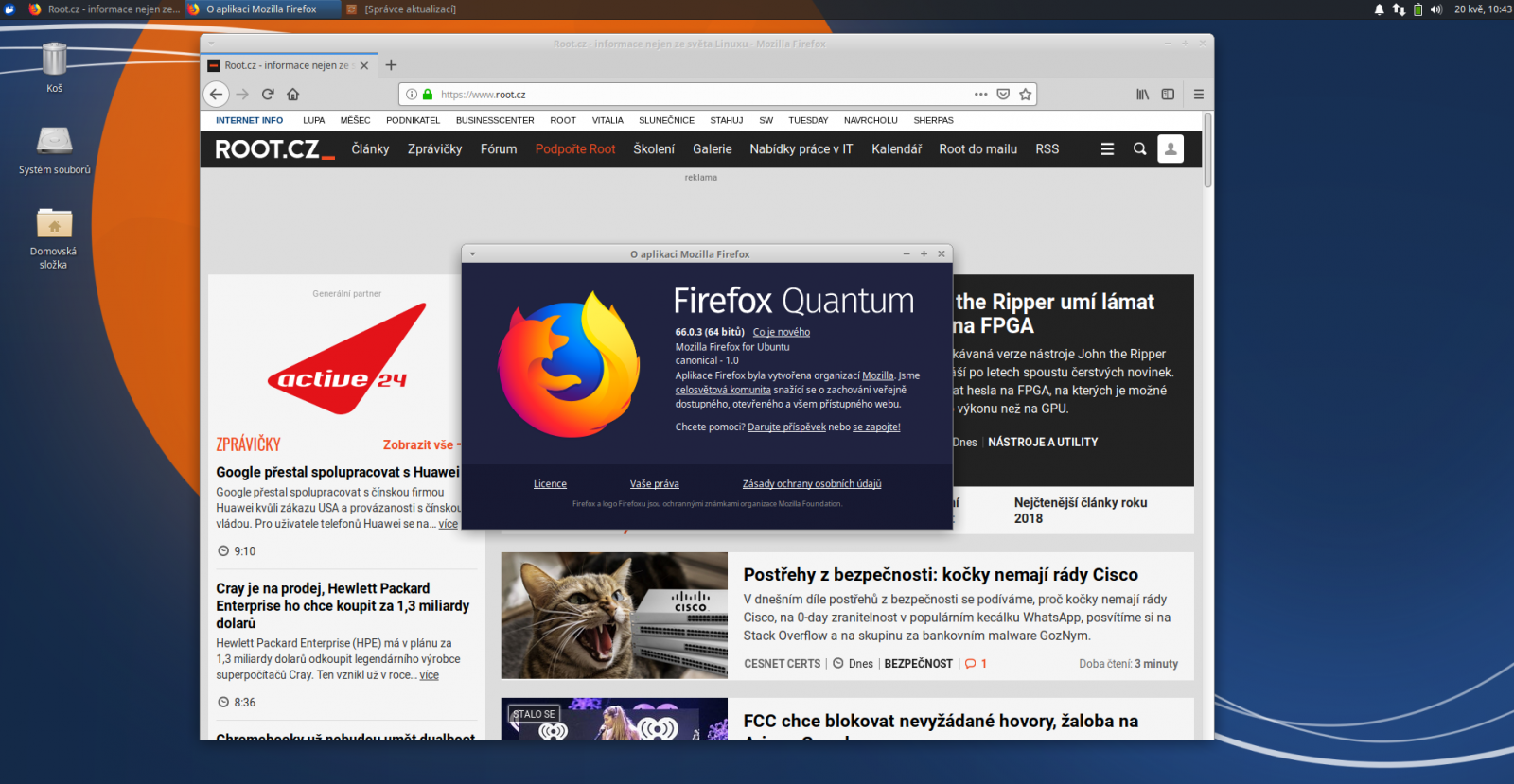Click the battery indicator in the tray
This screenshot has width=1514, height=784.
pyautogui.click(x=1417, y=9)
